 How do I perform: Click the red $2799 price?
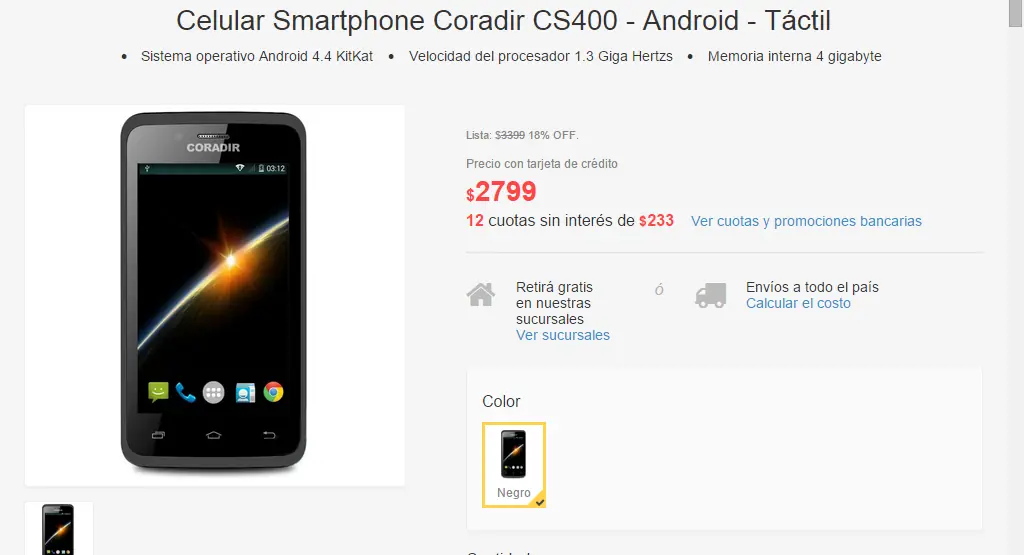[x=501, y=191]
